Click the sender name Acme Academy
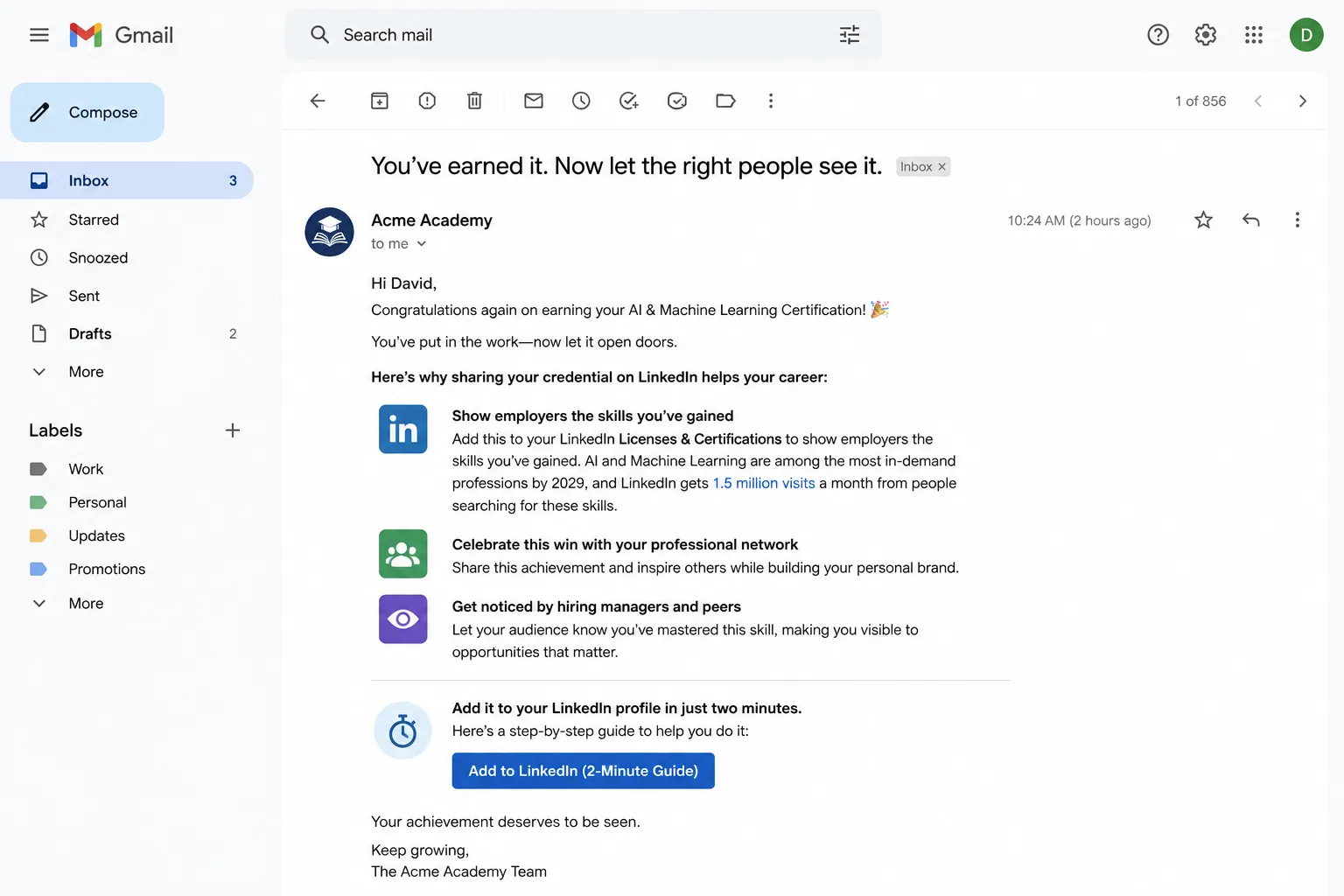1344x896 pixels. coord(431,220)
